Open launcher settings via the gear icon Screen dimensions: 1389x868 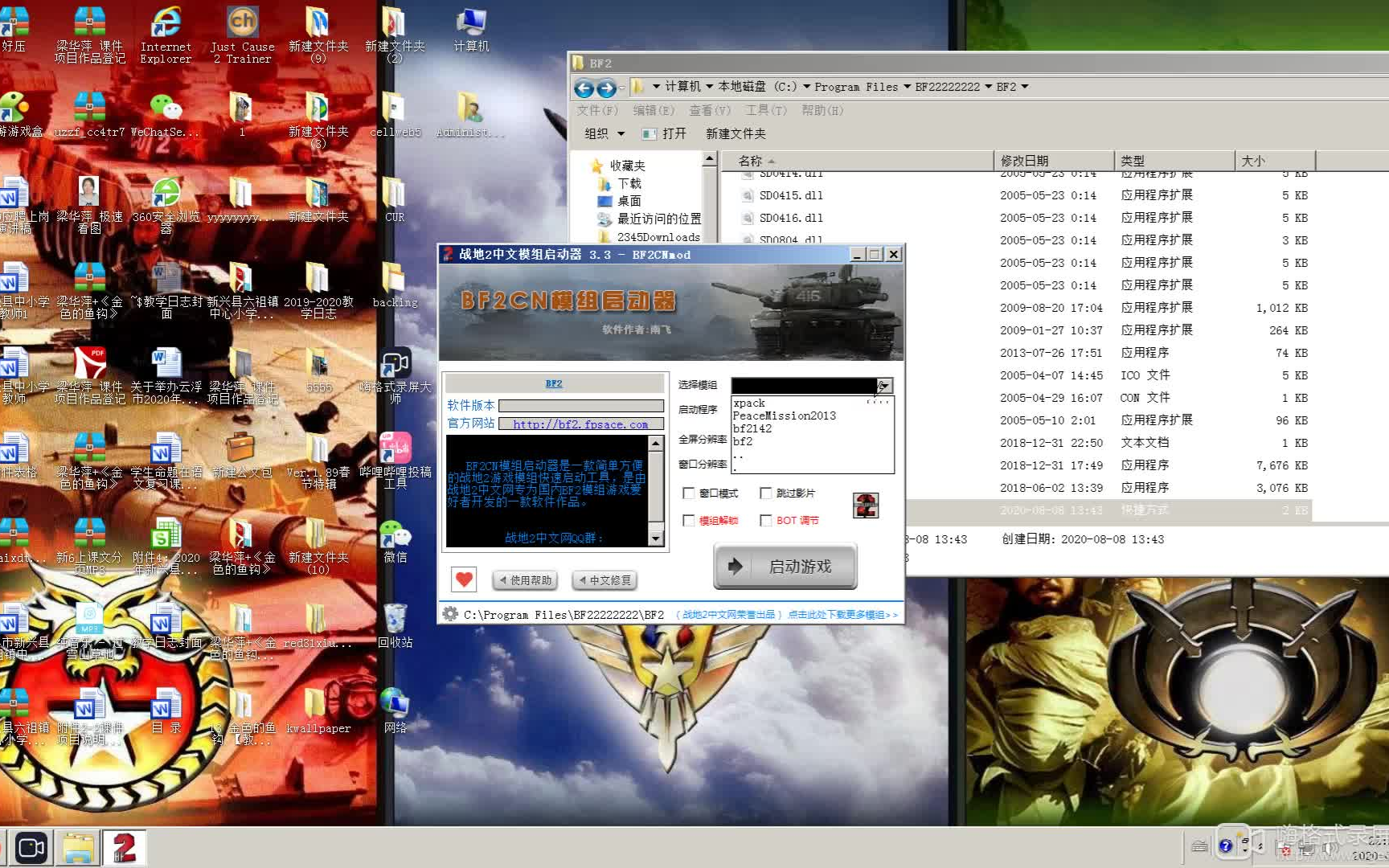click(450, 613)
